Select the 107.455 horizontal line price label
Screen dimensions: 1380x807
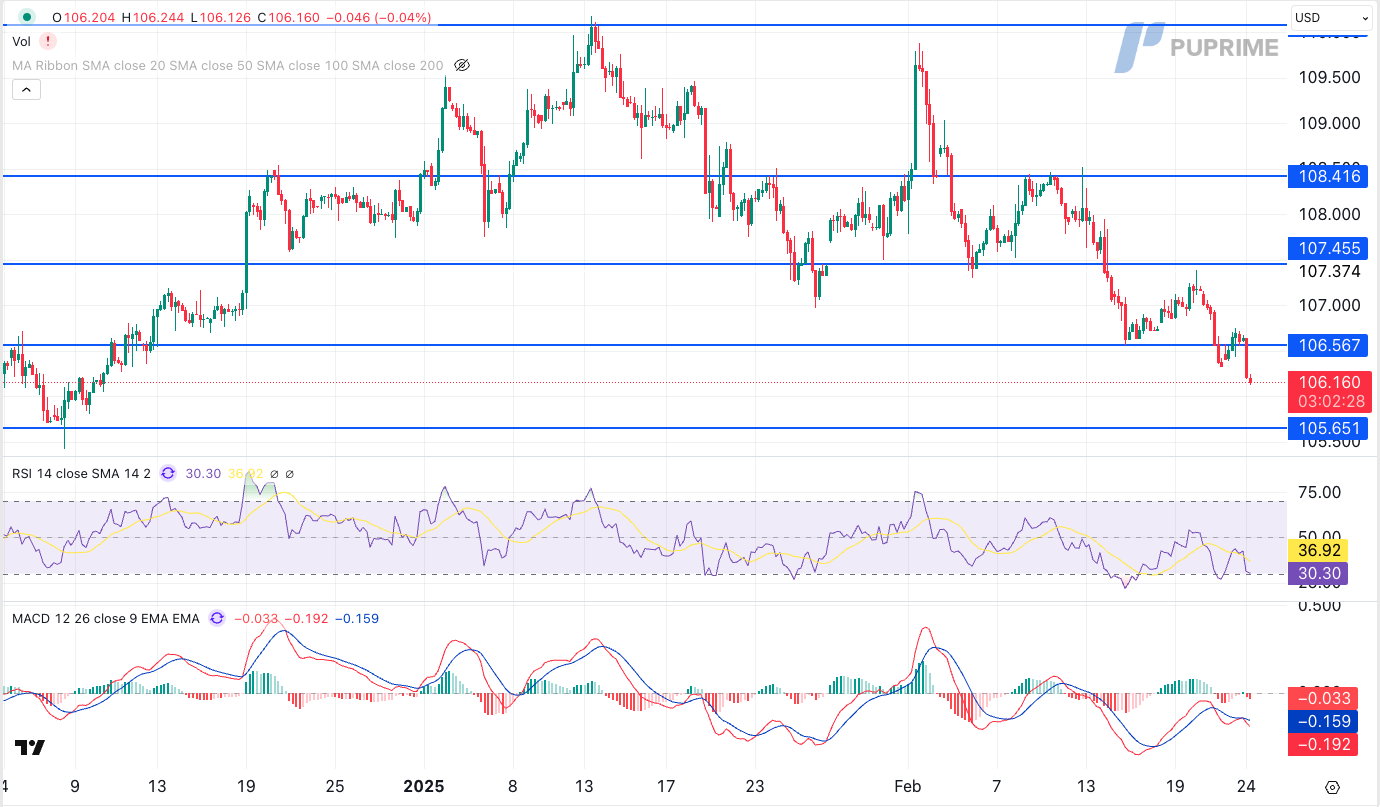click(x=1330, y=248)
